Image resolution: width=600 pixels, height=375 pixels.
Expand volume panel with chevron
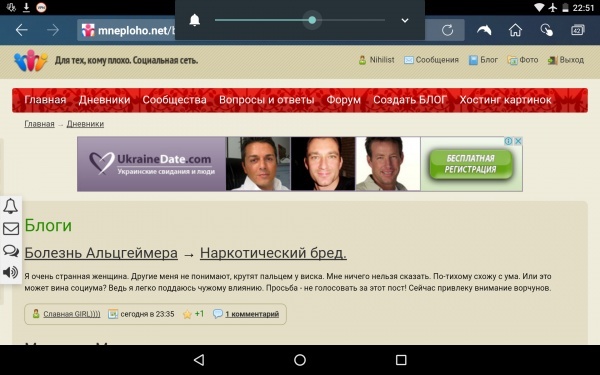405,20
